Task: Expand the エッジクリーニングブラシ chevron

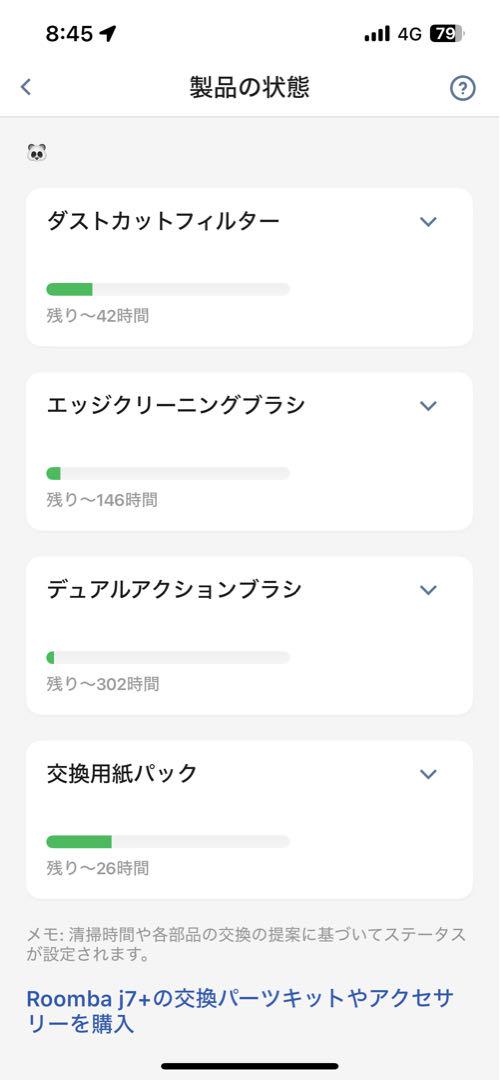Action: (428, 406)
